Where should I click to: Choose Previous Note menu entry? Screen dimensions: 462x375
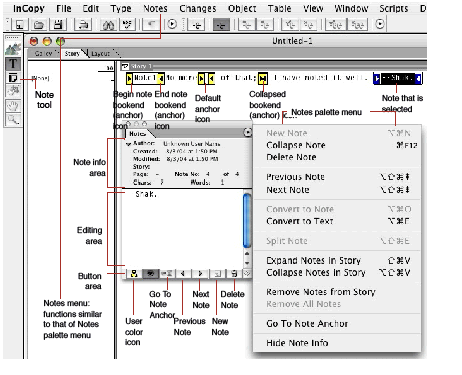(337, 177)
